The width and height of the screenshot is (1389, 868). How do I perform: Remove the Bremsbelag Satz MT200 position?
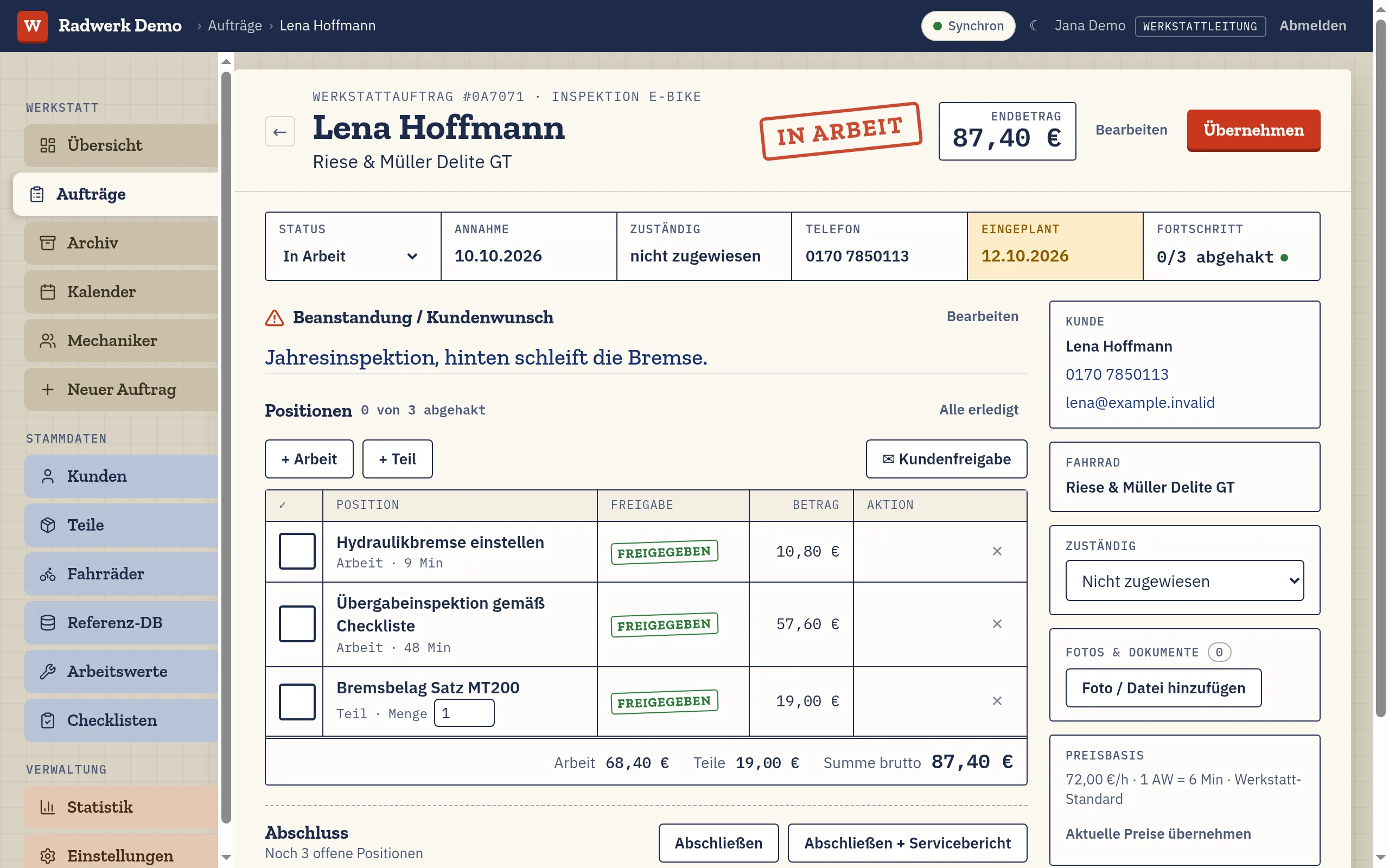(997, 701)
